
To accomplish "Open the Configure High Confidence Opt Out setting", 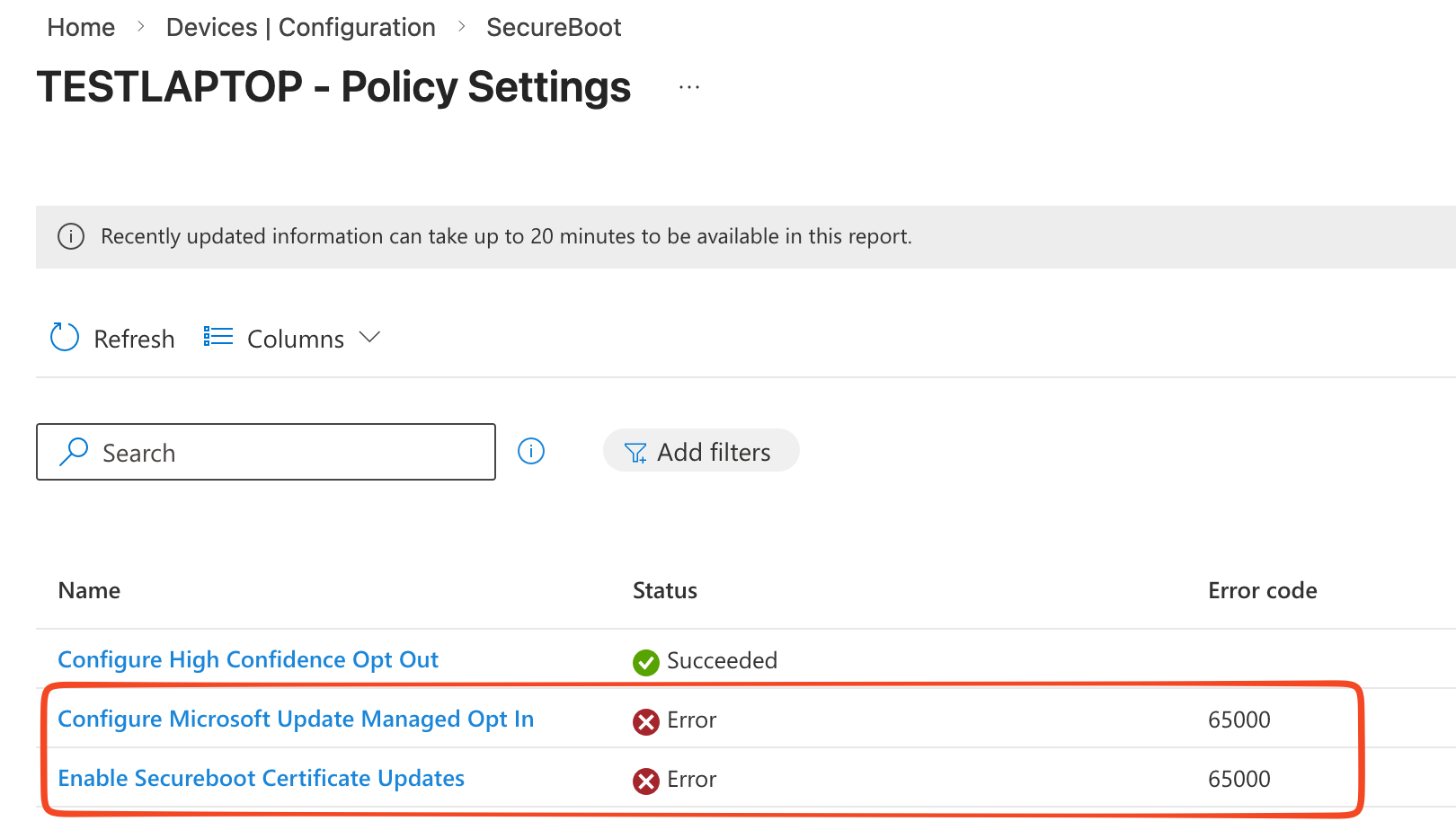I will 248,659.
